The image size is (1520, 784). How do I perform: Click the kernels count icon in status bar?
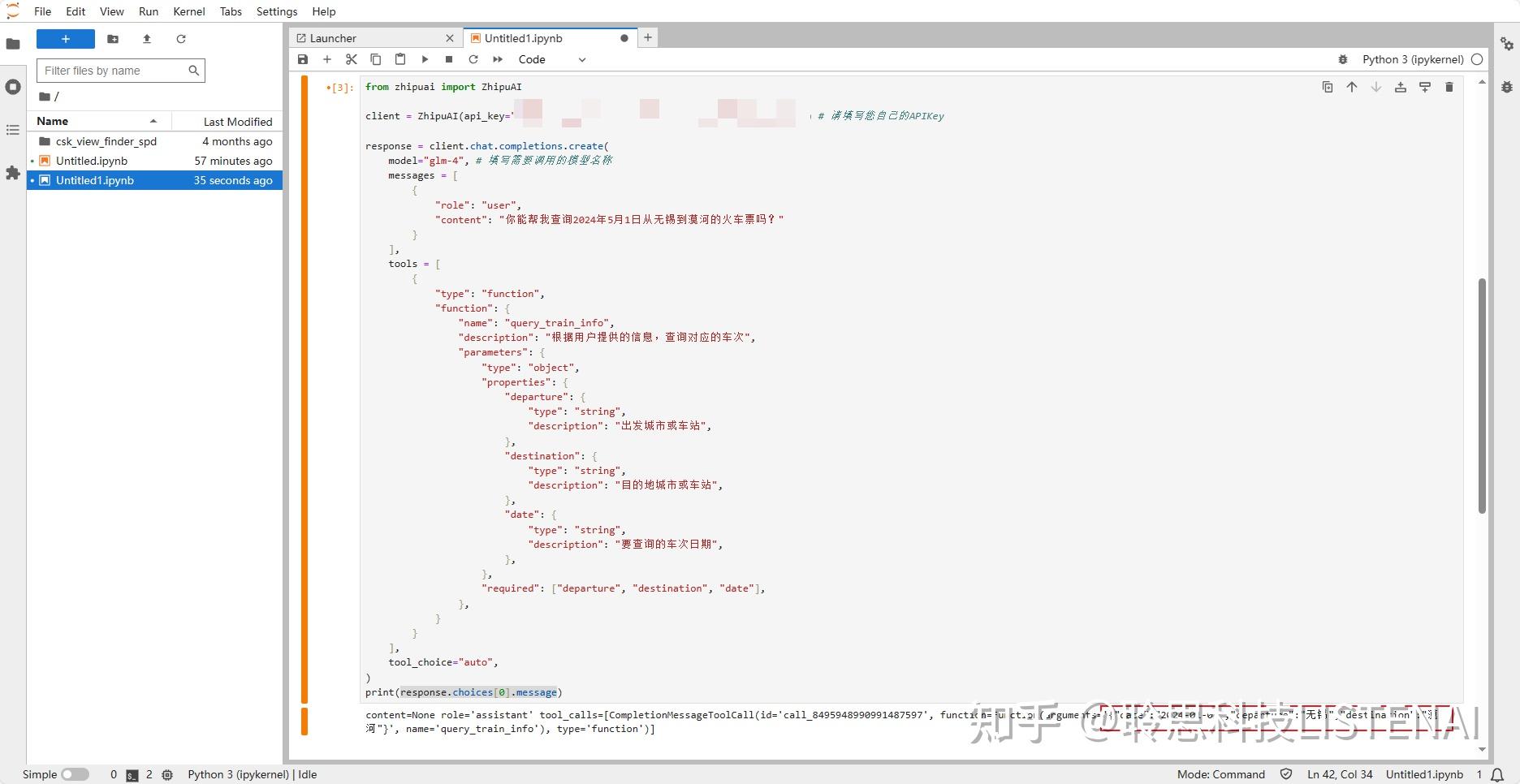[167, 775]
